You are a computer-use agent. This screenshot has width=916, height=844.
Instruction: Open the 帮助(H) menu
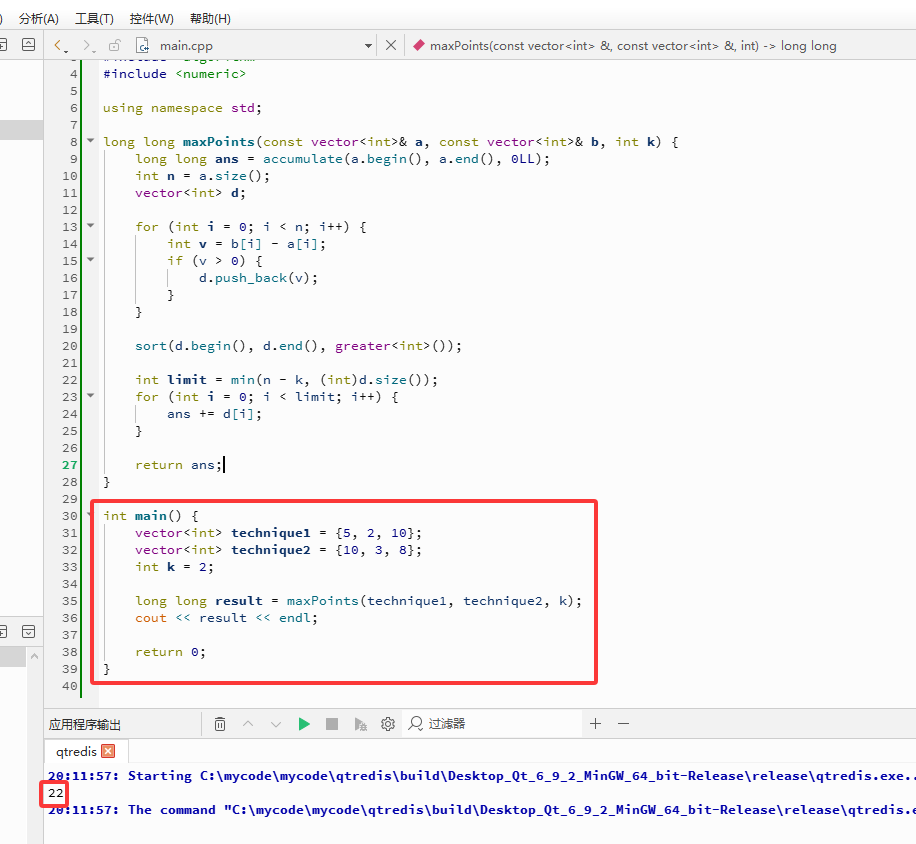coord(210,19)
